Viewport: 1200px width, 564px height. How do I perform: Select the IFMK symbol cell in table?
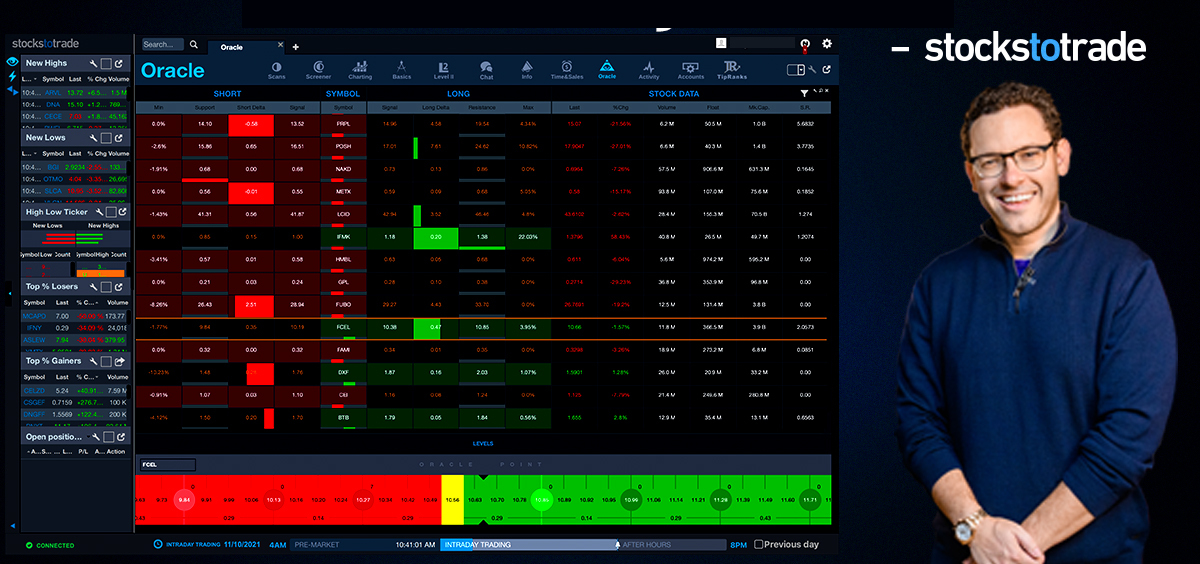[x=343, y=237]
